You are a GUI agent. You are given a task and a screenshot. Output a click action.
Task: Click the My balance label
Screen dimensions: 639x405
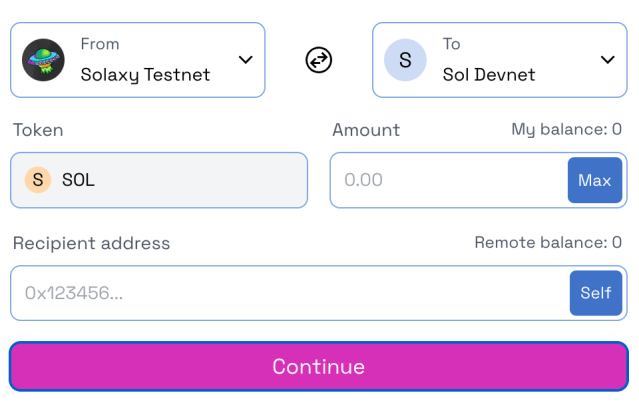566,129
